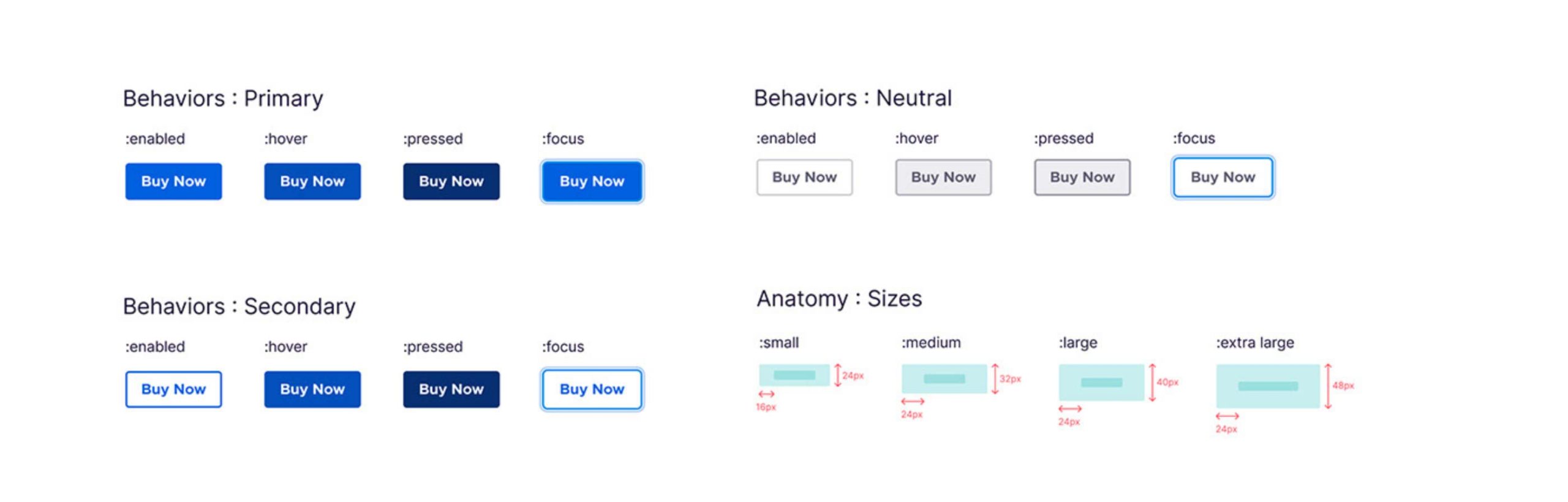Select the large size button diagram
Viewport: 1568px width, 502px height.
click(x=1101, y=382)
